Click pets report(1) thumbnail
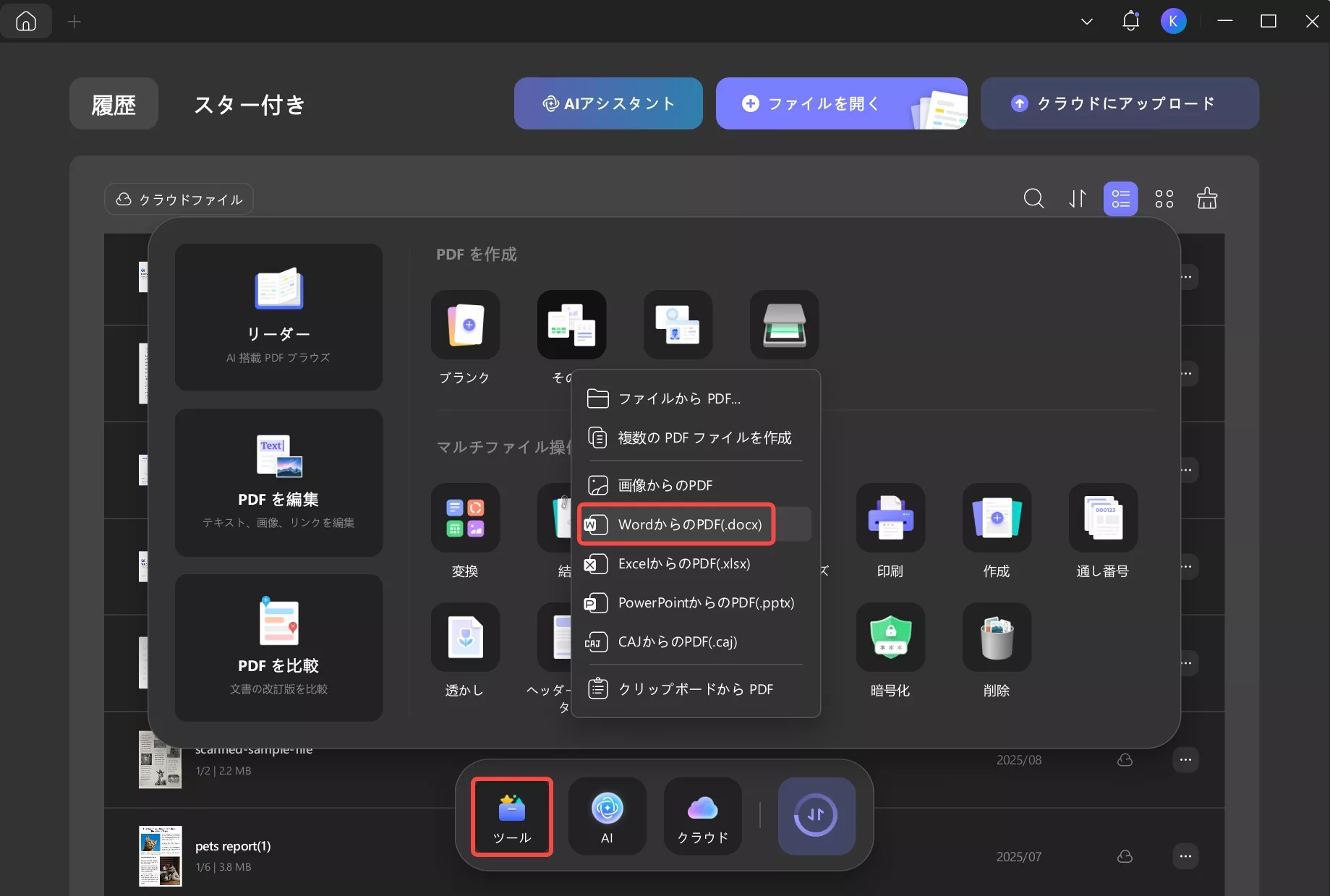This screenshot has width=1330, height=896. click(x=160, y=856)
